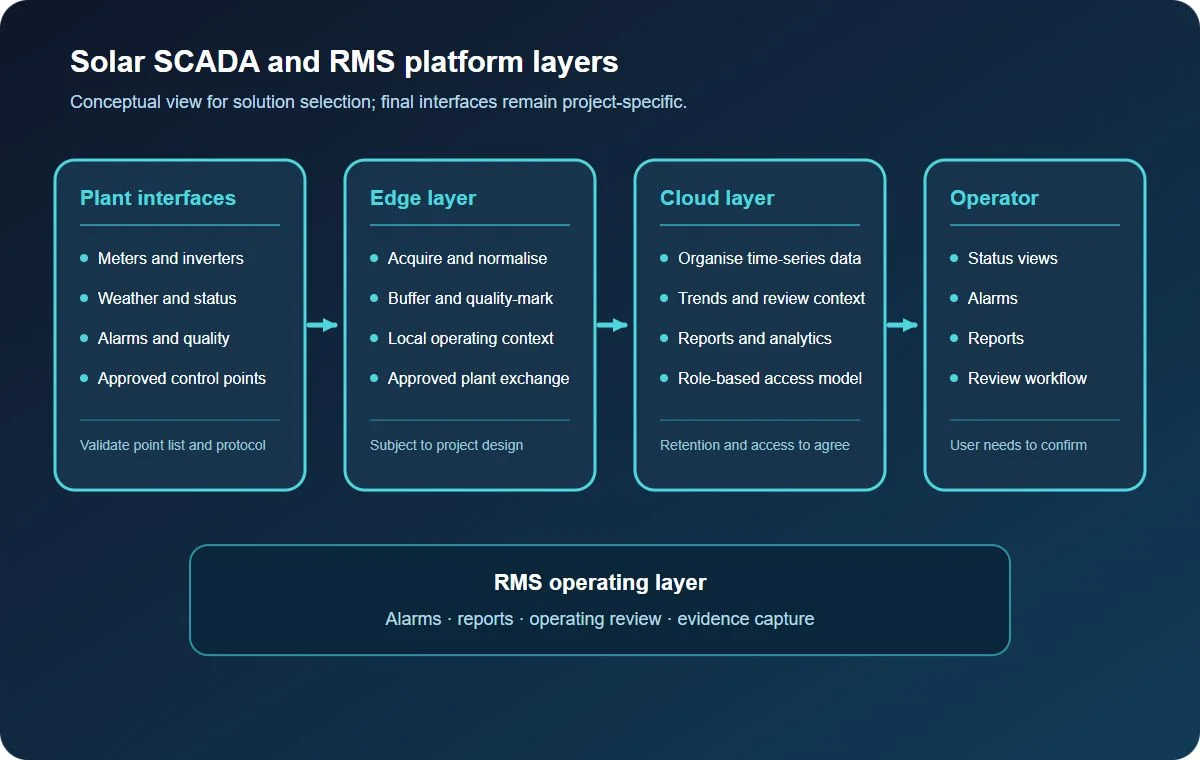Click 'Alarms and quality' bullet
1200x760 pixels.
(164, 338)
